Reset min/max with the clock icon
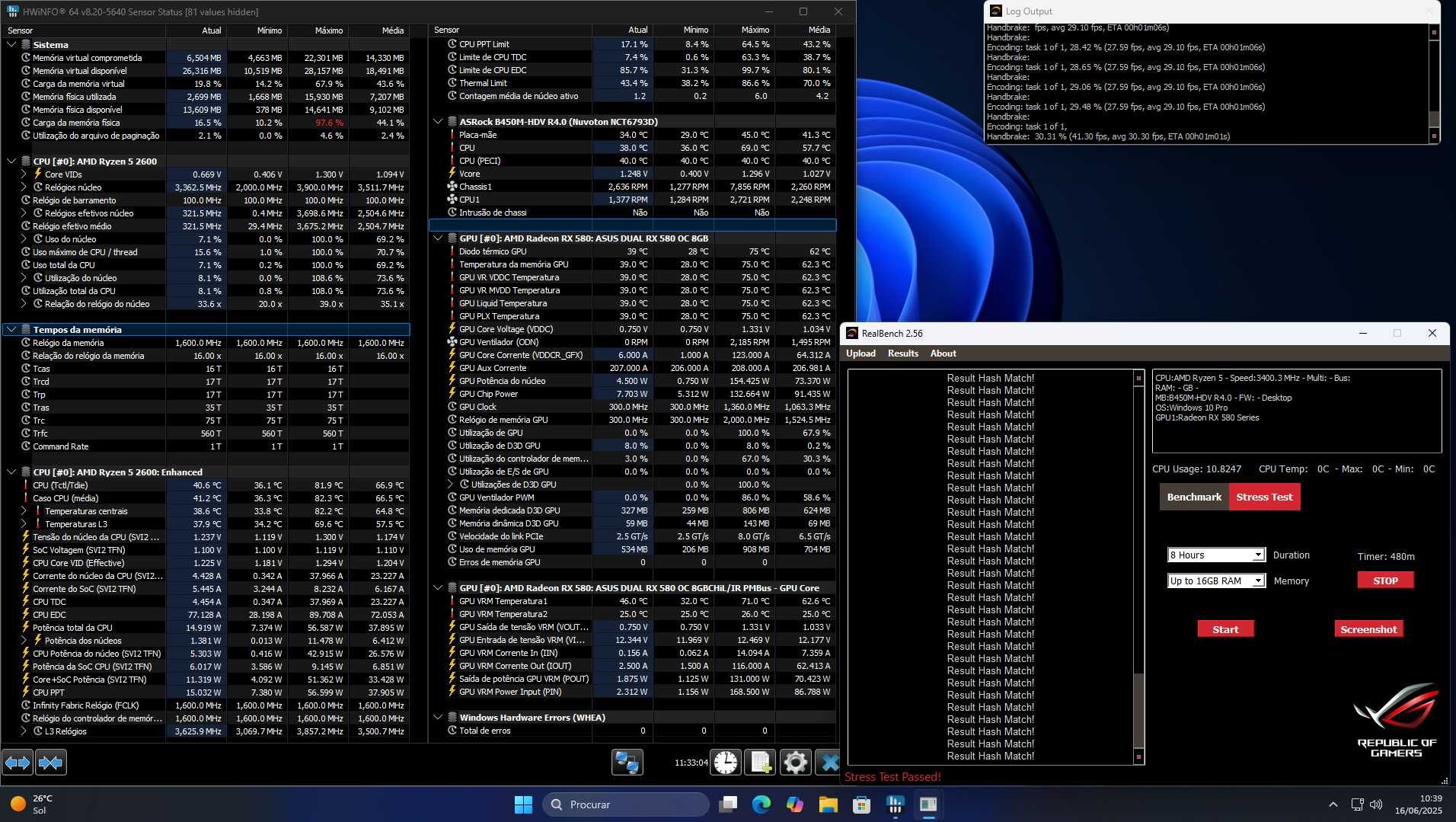This screenshot has width=1456, height=822. click(726, 762)
